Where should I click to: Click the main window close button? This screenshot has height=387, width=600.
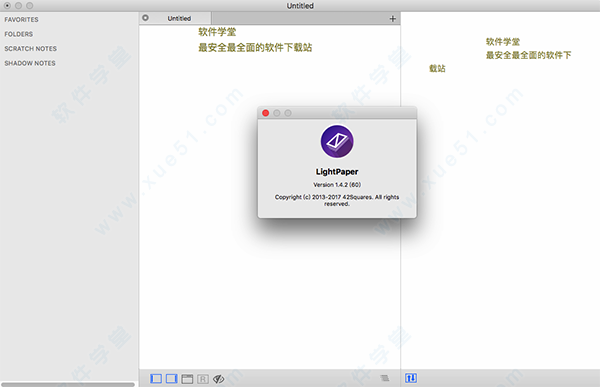7,6
